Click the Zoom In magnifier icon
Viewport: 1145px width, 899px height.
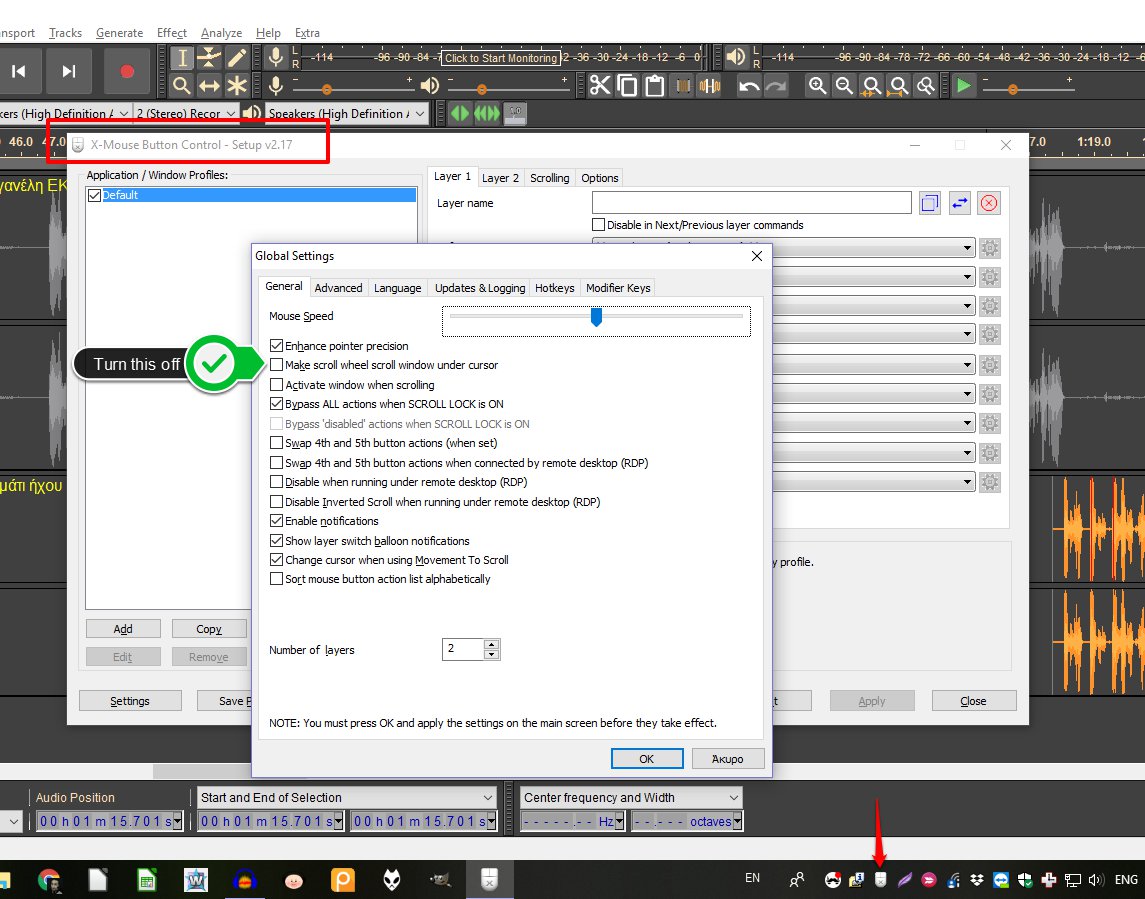pos(817,85)
